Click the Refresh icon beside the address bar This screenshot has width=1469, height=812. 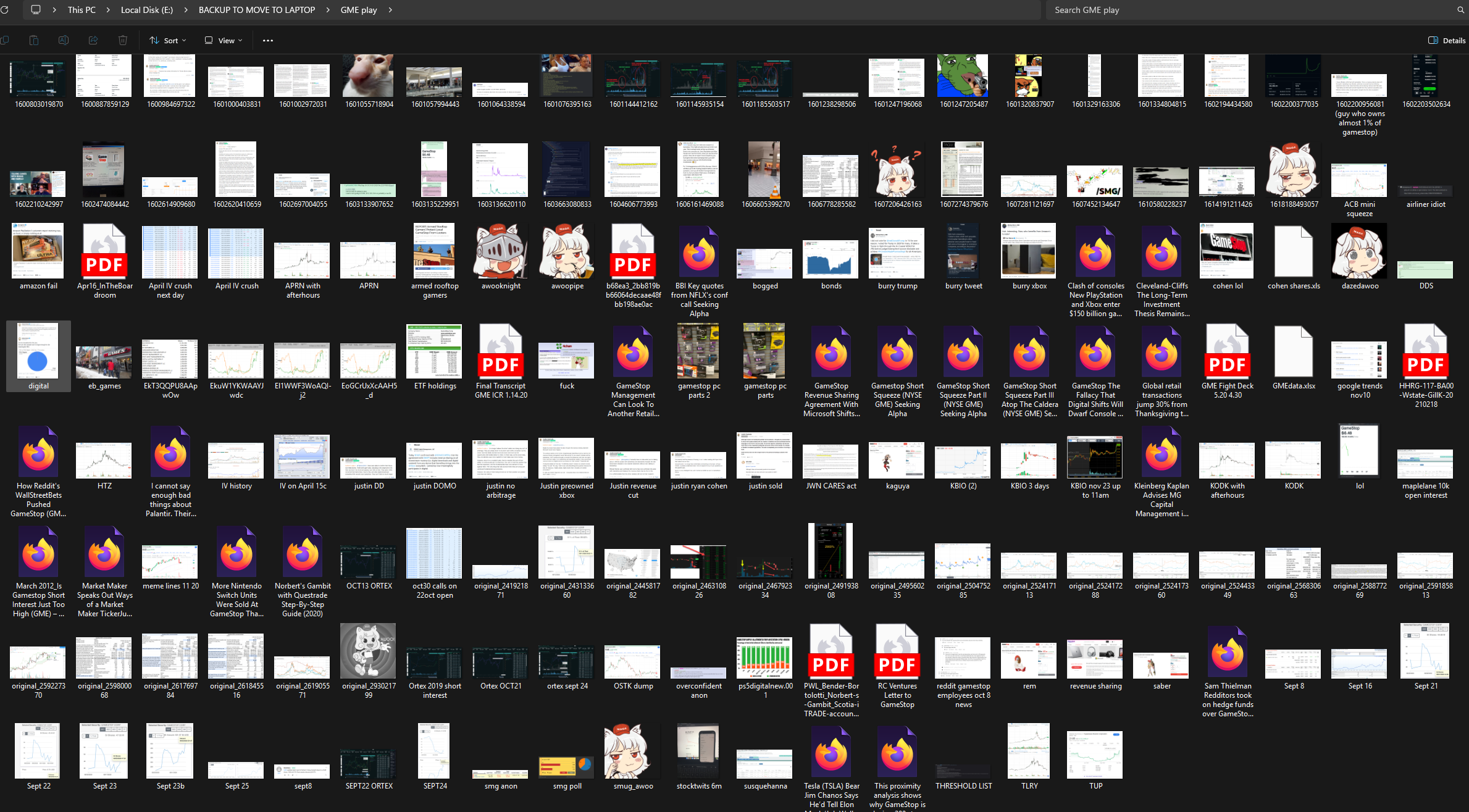pos(4,10)
